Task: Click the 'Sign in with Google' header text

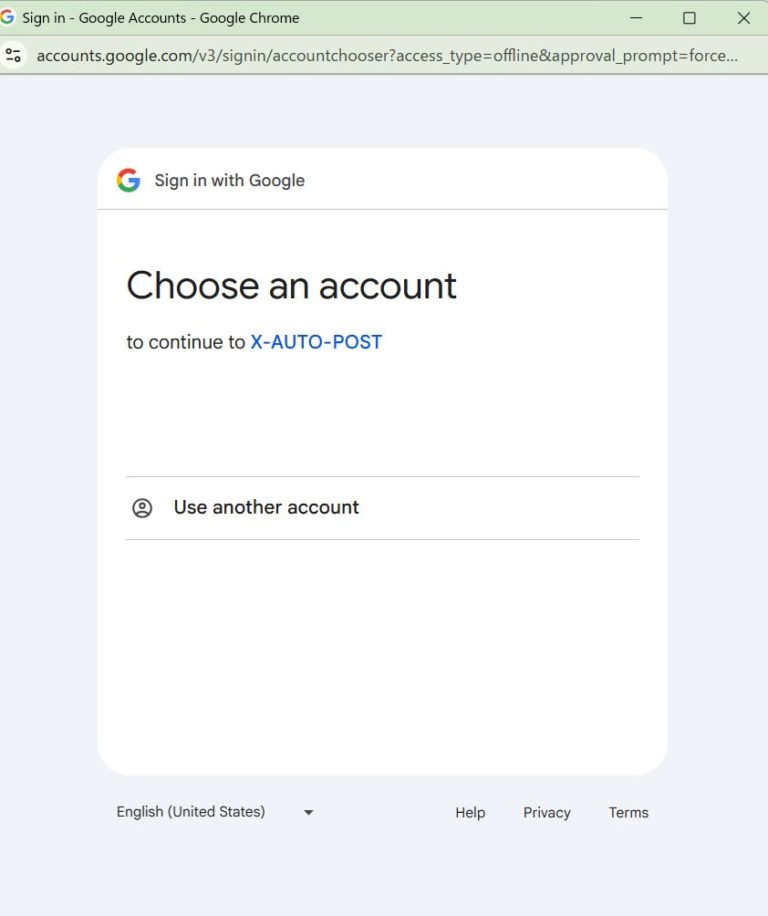Action: click(229, 180)
